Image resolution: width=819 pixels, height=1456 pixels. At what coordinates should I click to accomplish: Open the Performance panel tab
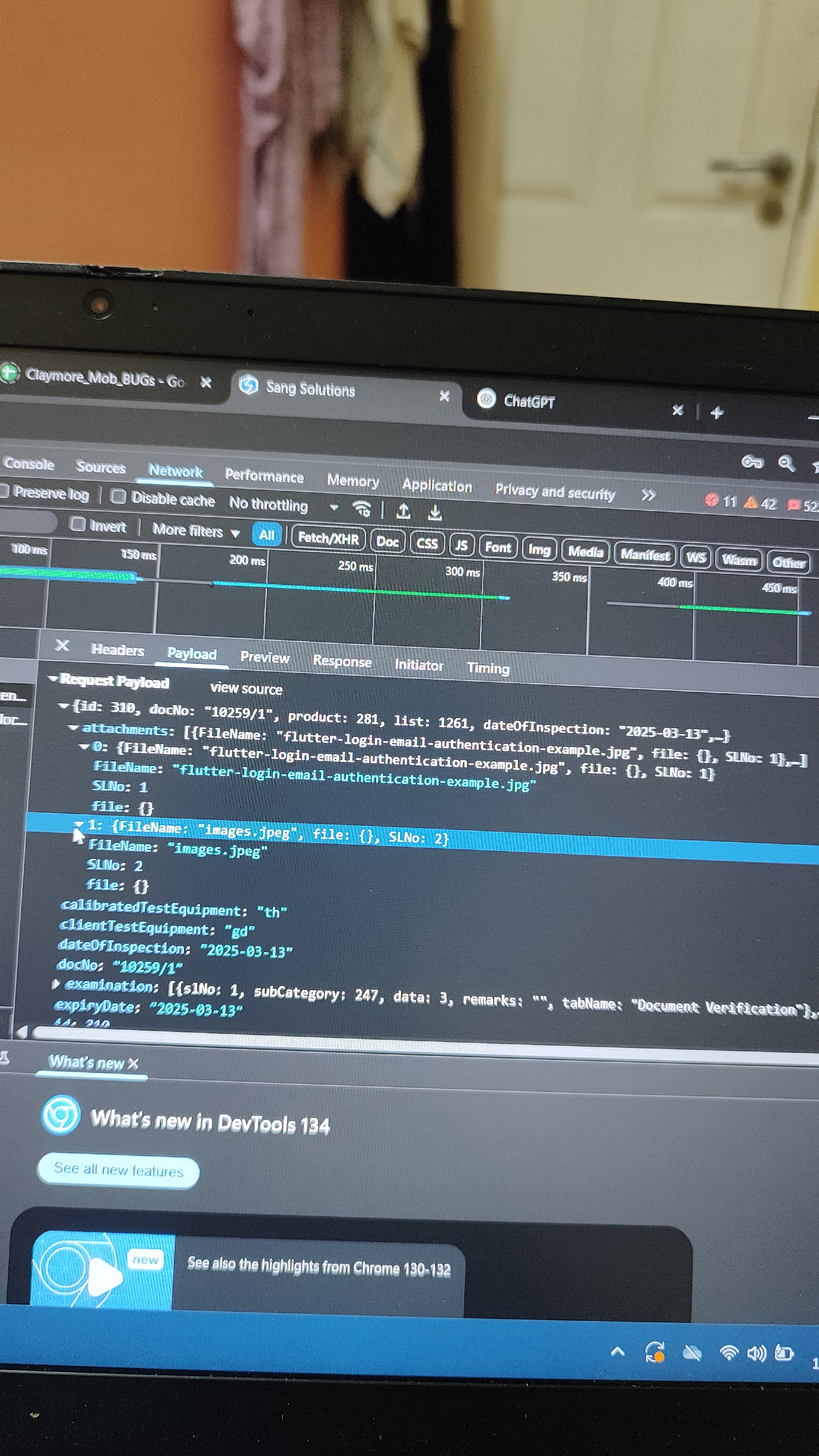pyautogui.click(x=264, y=476)
